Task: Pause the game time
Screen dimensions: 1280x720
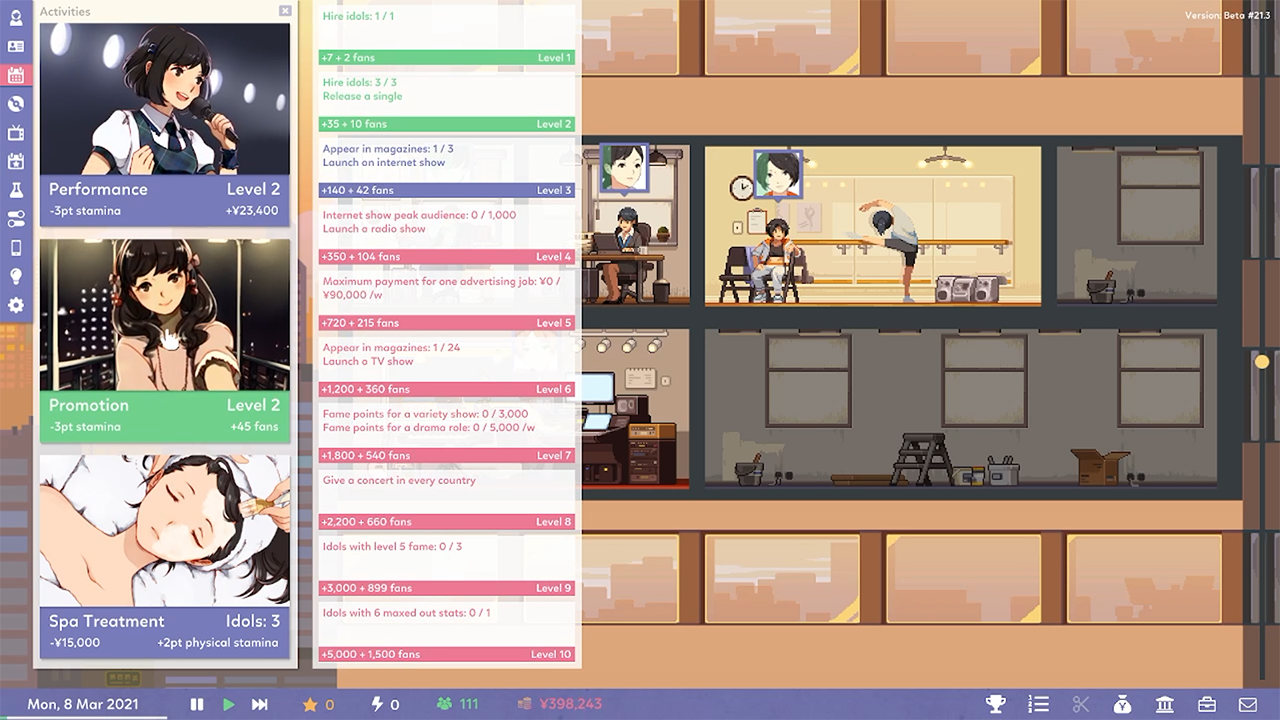Action: (x=197, y=704)
